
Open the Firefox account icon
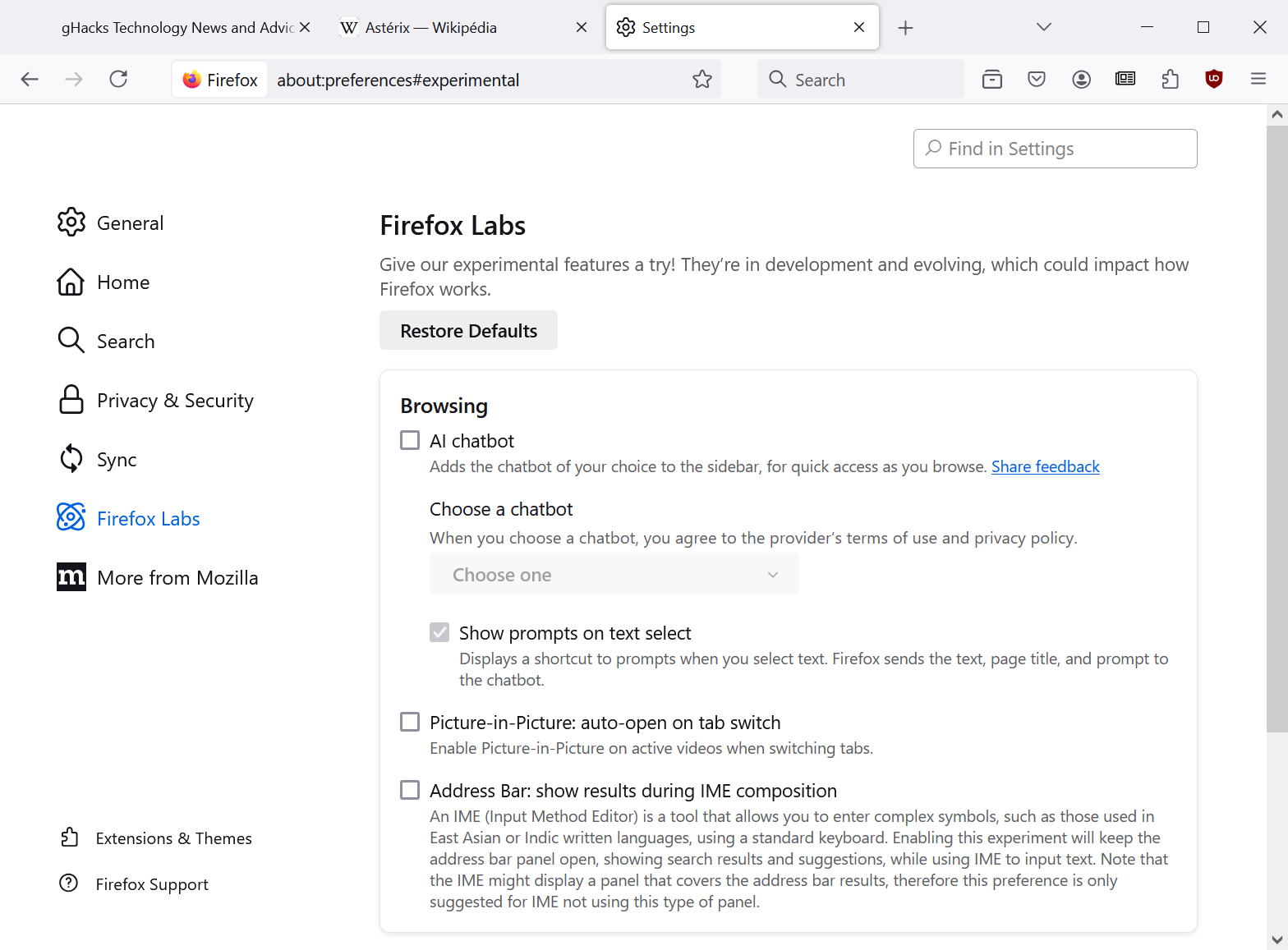(x=1081, y=79)
